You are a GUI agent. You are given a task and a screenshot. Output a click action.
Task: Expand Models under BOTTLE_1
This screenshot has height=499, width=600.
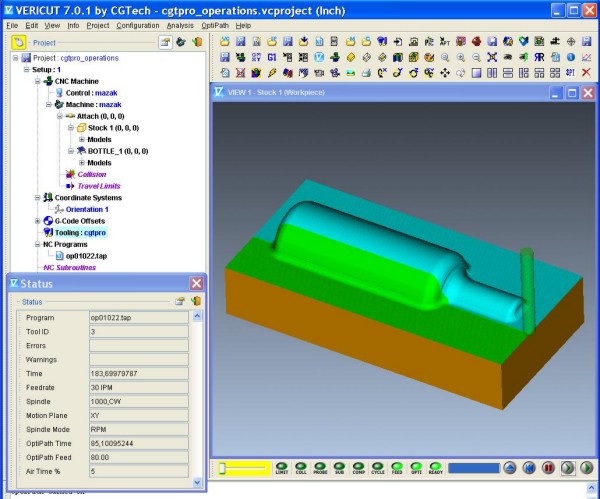point(82,163)
